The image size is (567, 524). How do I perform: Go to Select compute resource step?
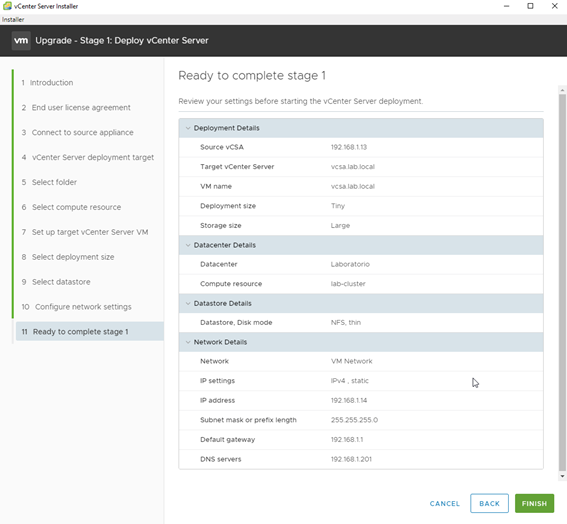click(71, 207)
